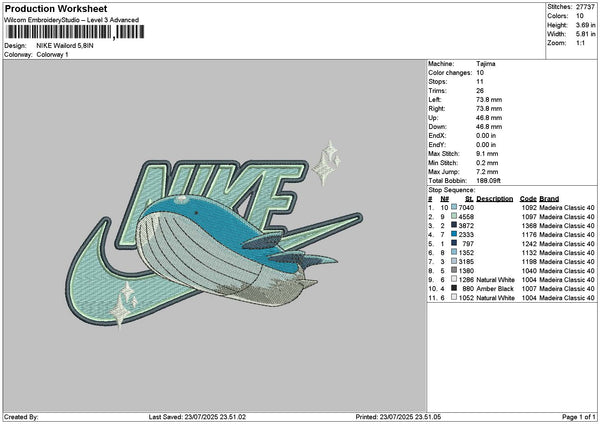Viewport: 600px width, 424px height.
Task: Click the light blue swatch beside 1352
Action: [454, 252]
